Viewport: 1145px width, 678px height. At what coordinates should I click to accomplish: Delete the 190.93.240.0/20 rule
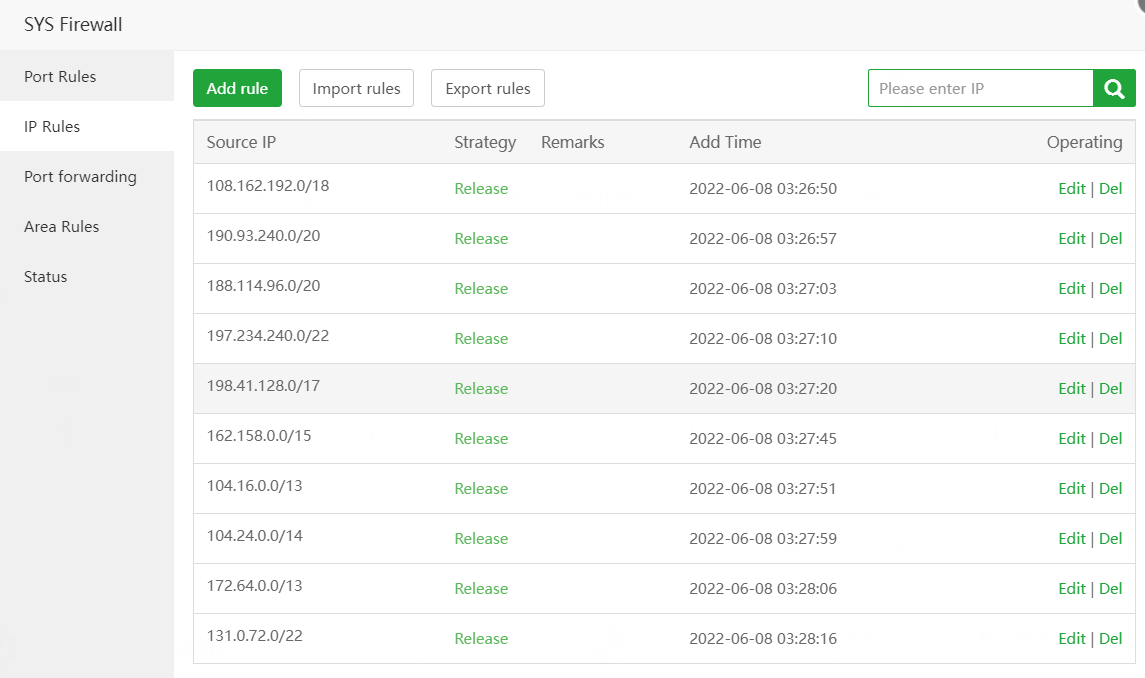(x=1111, y=239)
